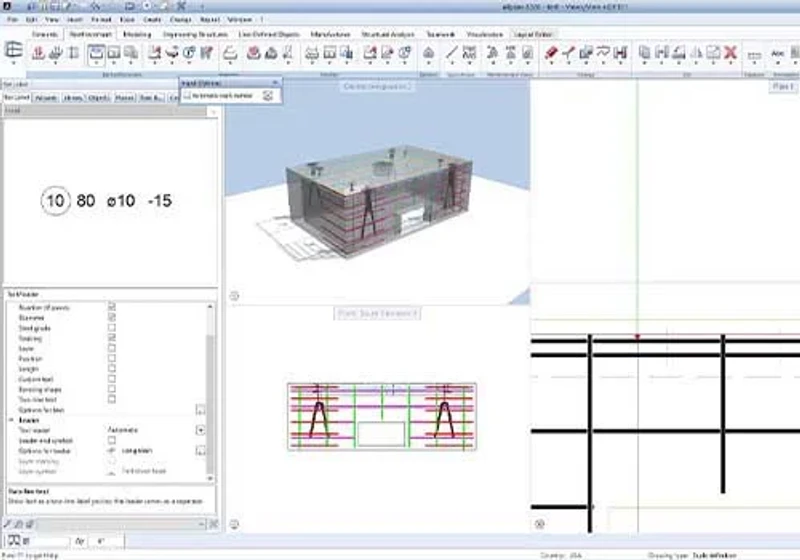Click the red delete X icon in ribbon
Viewport: 800px width, 560px height.
pyautogui.click(x=731, y=52)
